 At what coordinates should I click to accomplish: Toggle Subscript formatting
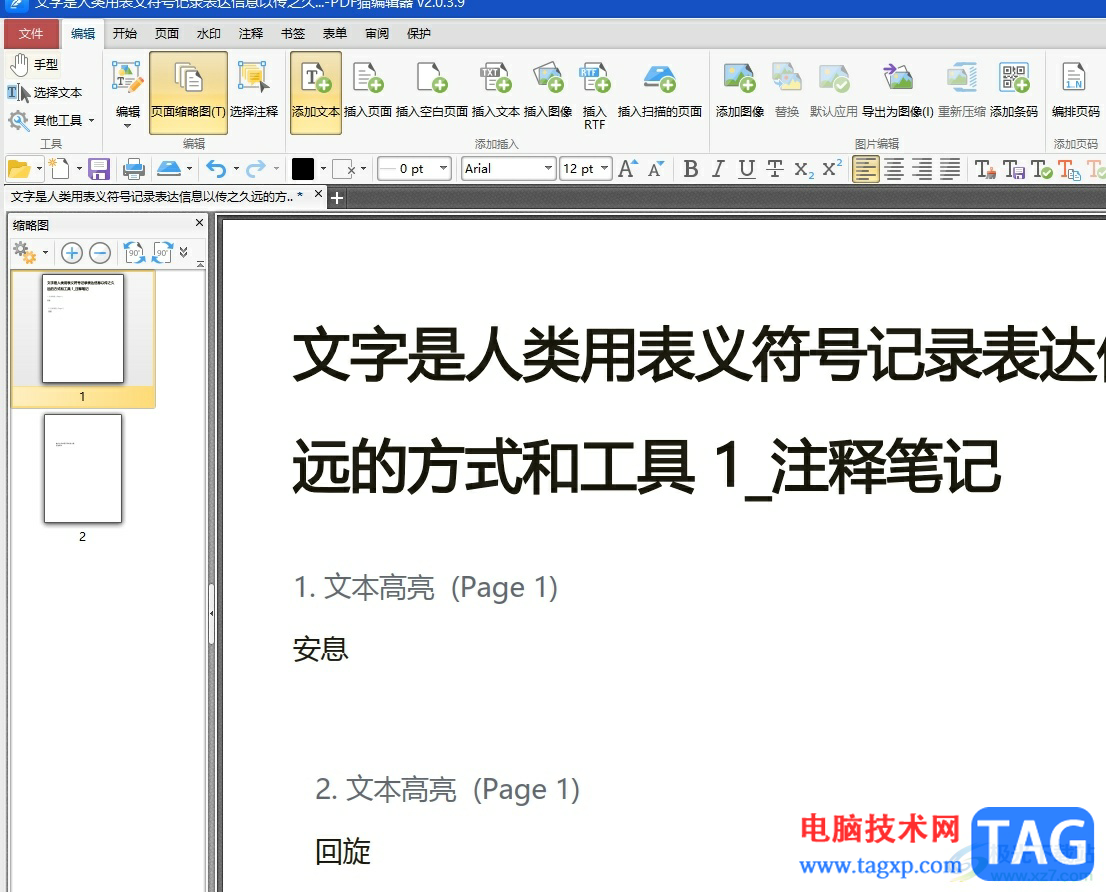803,169
